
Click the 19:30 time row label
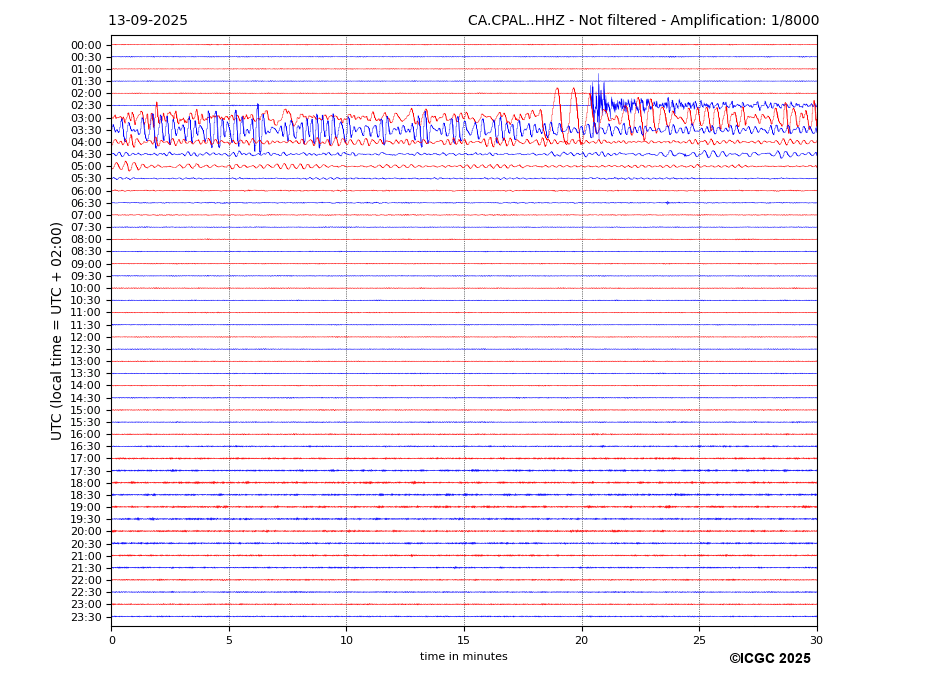86,520
